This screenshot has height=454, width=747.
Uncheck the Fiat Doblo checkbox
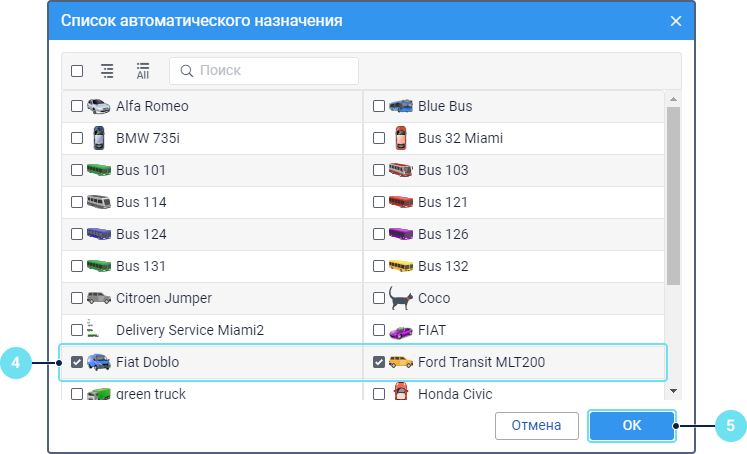pyautogui.click(x=77, y=362)
